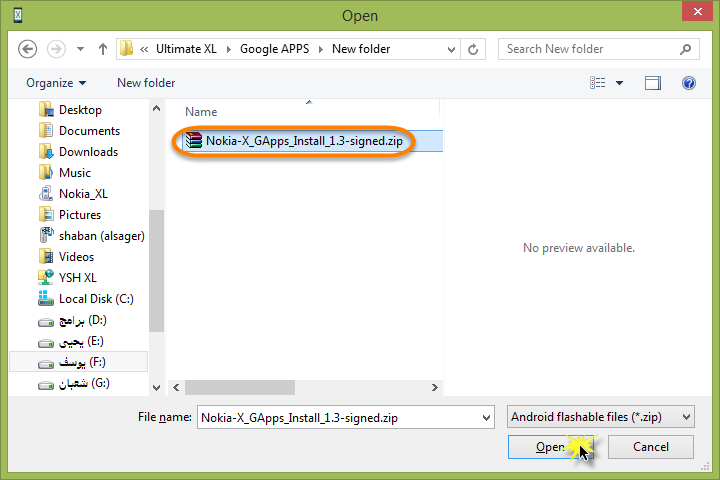This screenshot has width=720, height=480.
Task: Click the address bar folder icon
Action: [x=126, y=48]
